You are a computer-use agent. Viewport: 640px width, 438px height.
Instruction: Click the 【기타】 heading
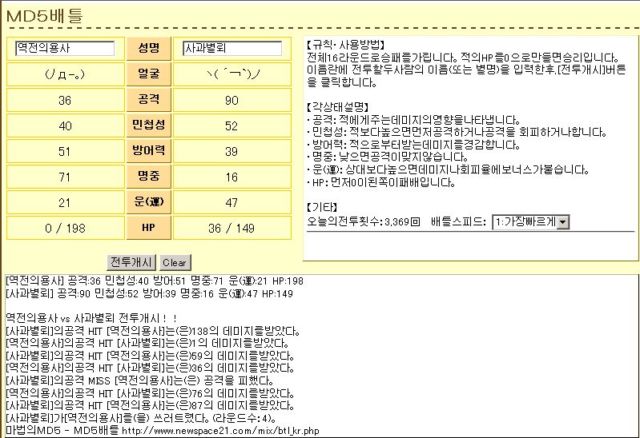[x=322, y=207]
